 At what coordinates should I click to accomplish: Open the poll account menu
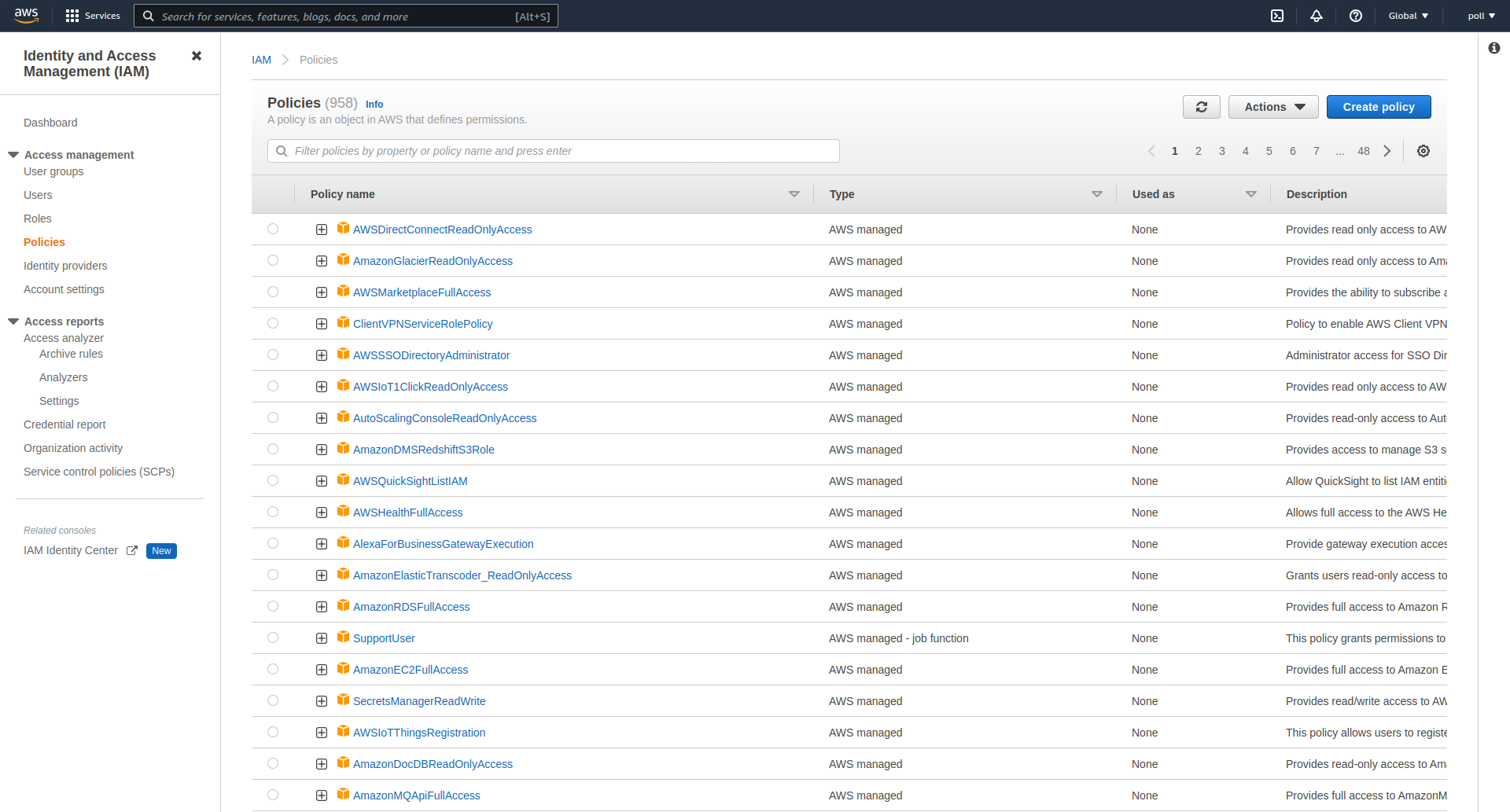pos(1480,16)
